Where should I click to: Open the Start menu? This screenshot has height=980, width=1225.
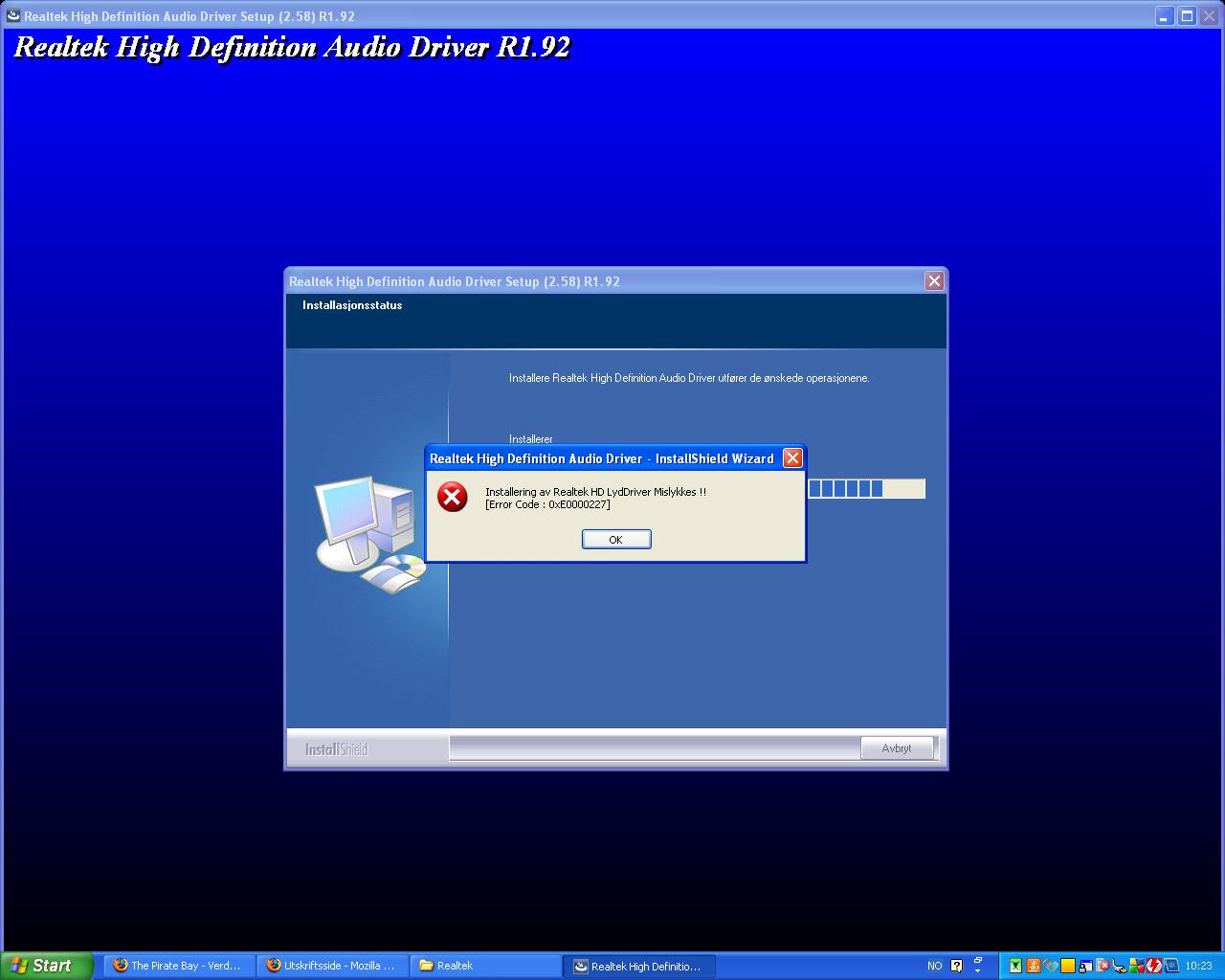[x=46, y=966]
